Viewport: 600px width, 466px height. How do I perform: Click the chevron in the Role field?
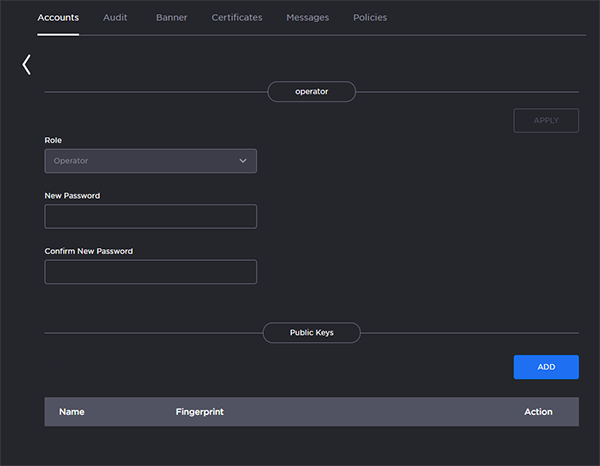point(242,161)
